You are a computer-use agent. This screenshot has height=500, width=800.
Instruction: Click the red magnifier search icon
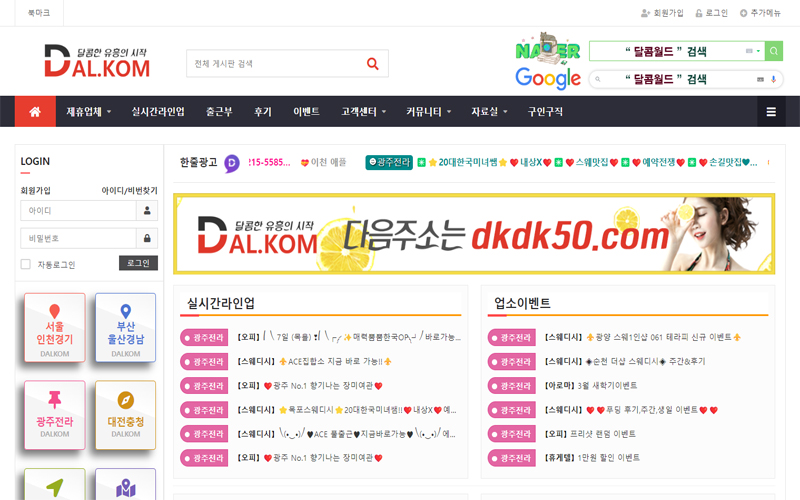pyautogui.click(x=373, y=64)
